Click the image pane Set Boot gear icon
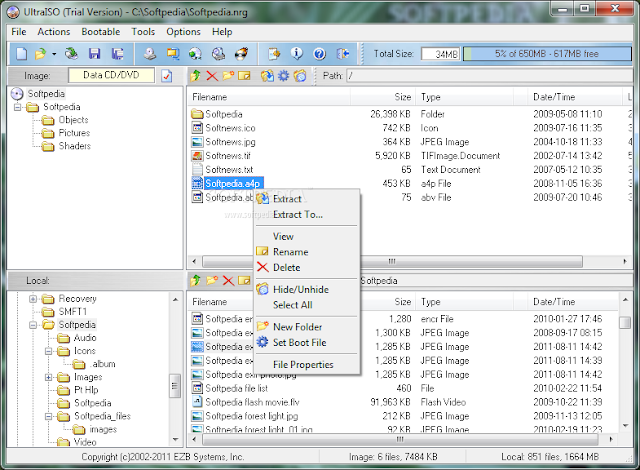The width and height of the screenshot is (640, 470). (x=283, y=75)
